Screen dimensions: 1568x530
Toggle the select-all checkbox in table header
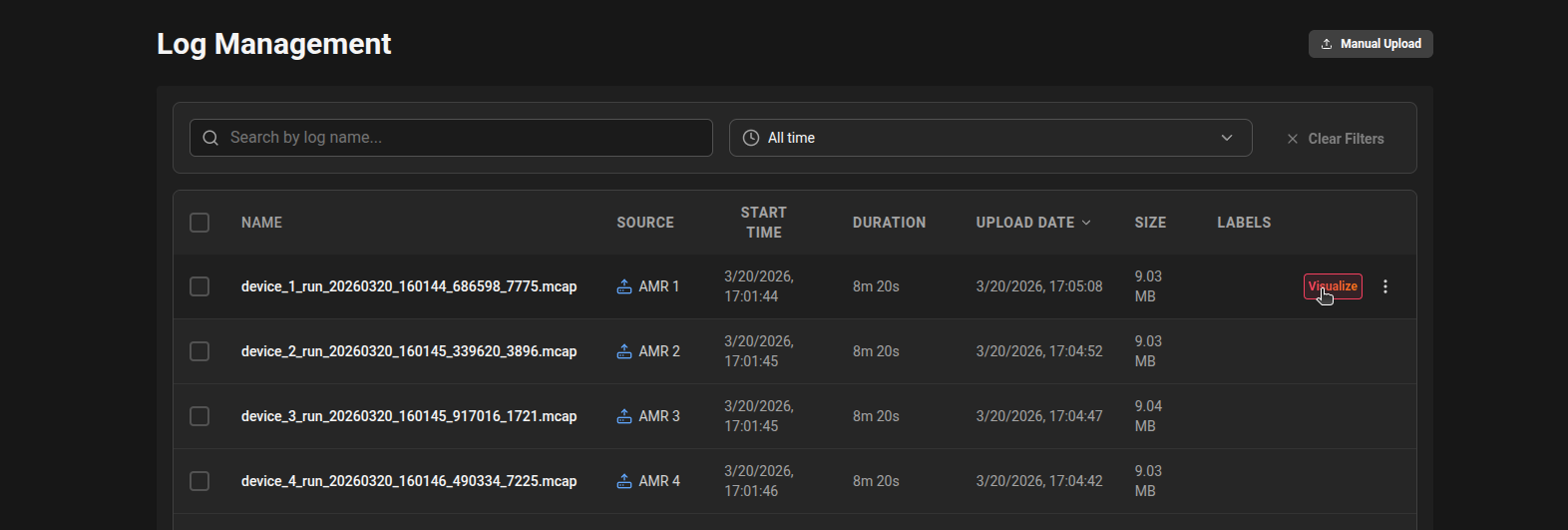[x=199, y=223]
